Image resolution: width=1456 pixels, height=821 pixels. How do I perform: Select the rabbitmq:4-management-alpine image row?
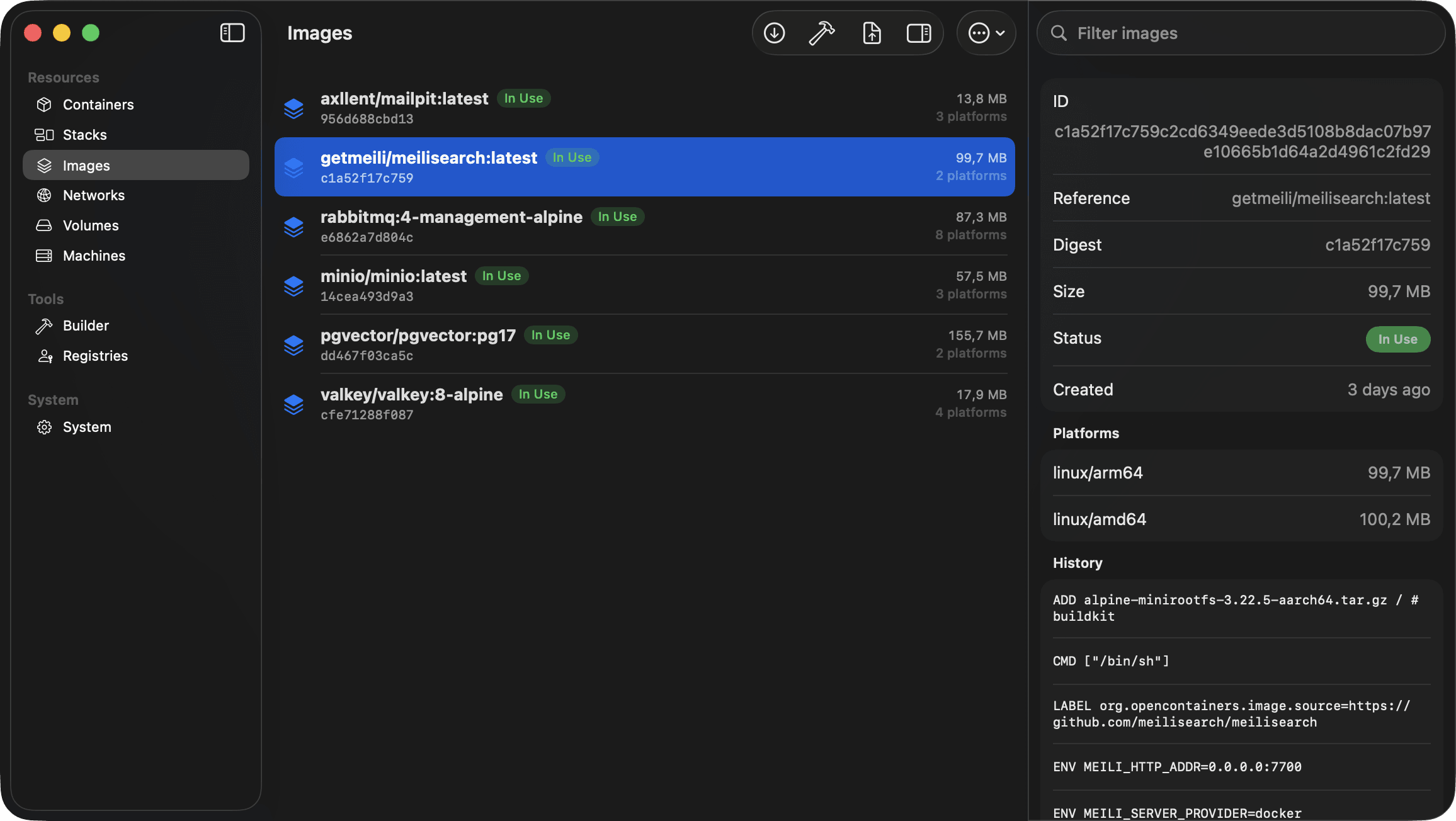[645, 226]
